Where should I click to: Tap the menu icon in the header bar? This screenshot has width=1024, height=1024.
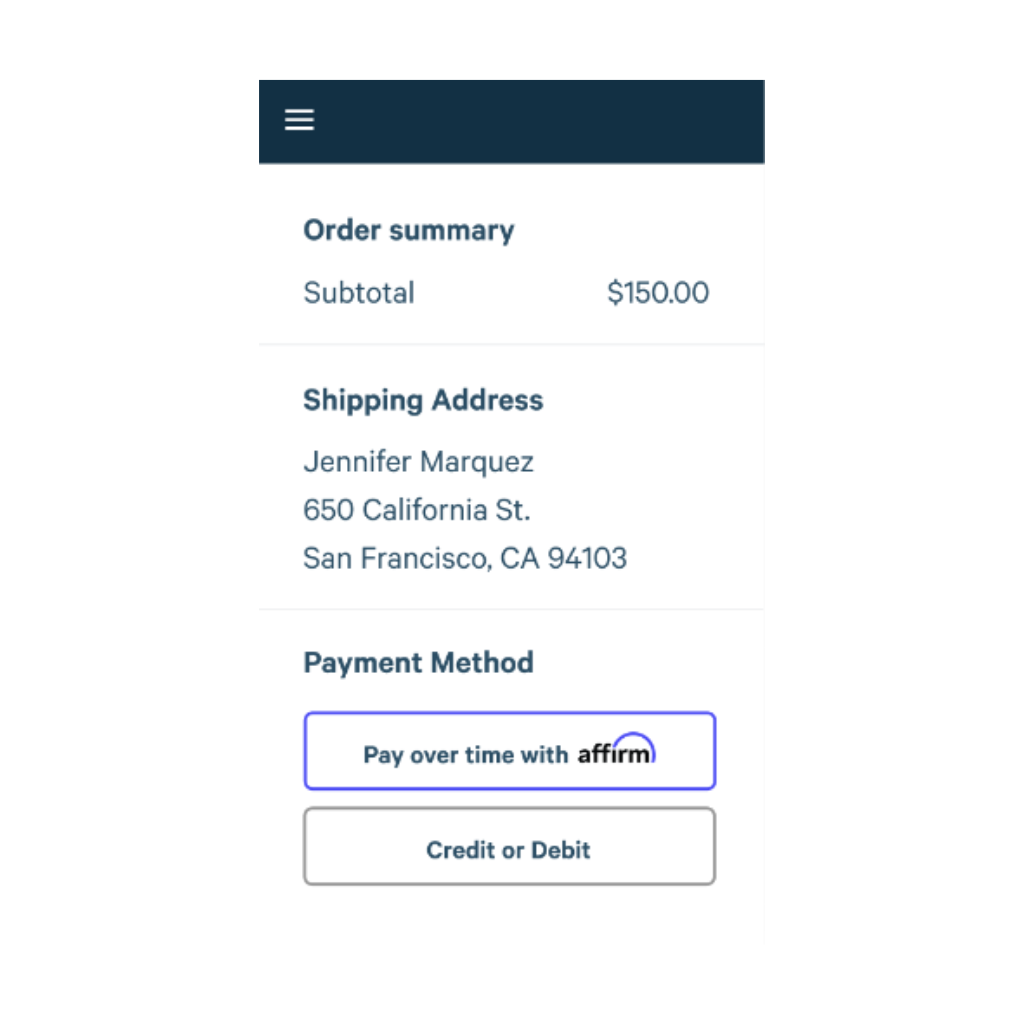(x=298, y=119)
